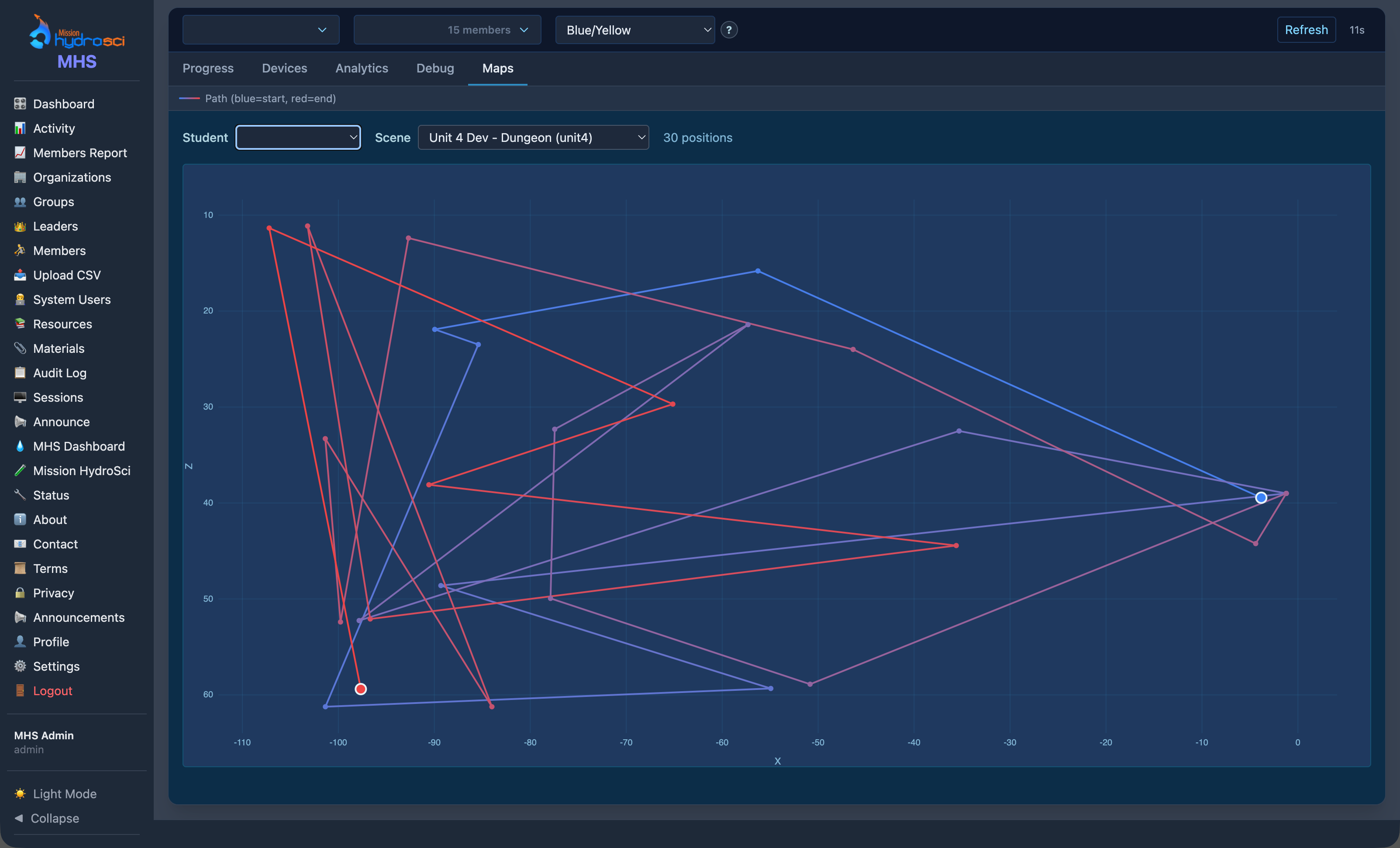Open the Scene selector for Unit 4
Viewport: 1400px width, 848px height.
pos(533,137)
